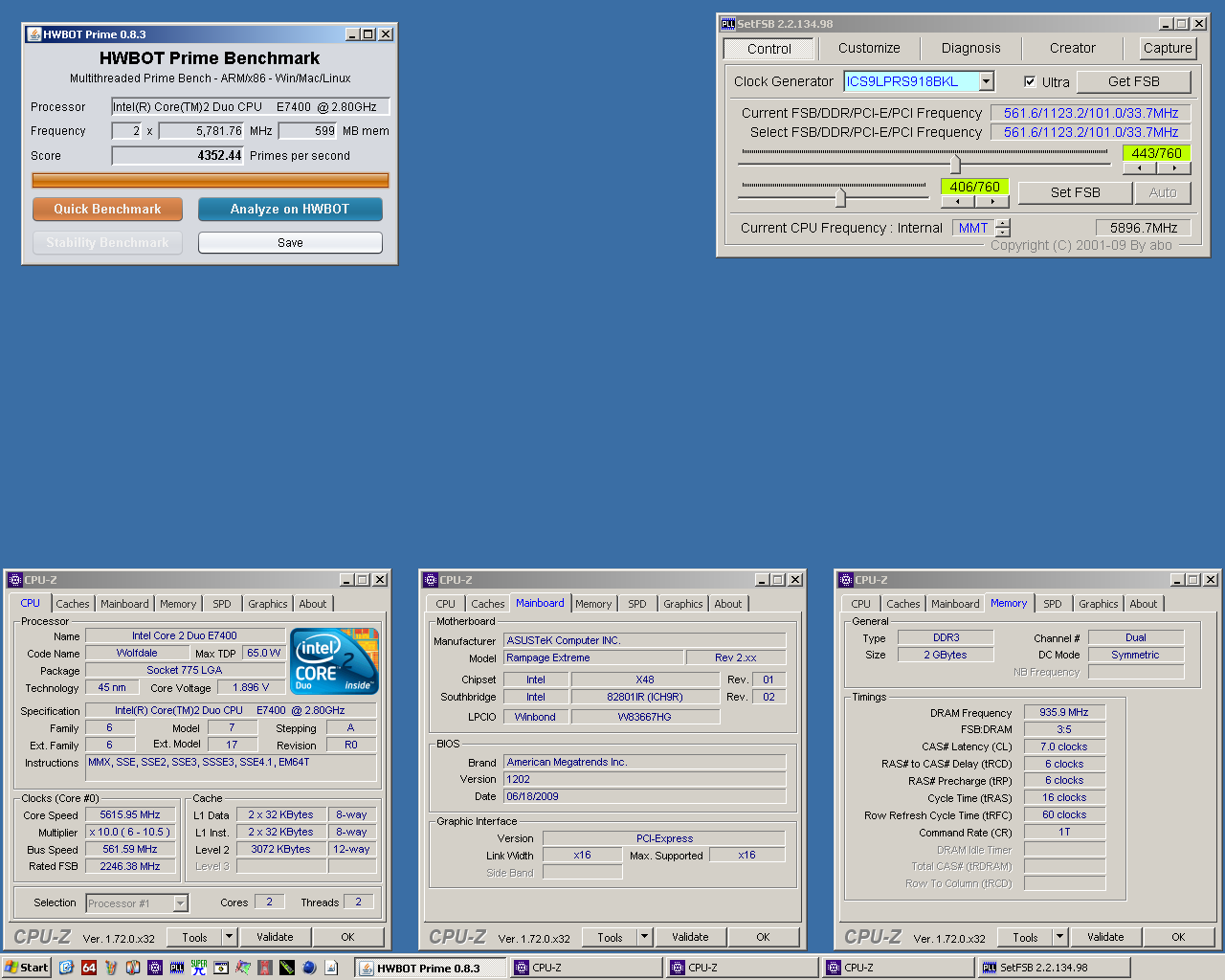Click the 5896.7MHz CPU frequency field

[x=1144, y=228]
